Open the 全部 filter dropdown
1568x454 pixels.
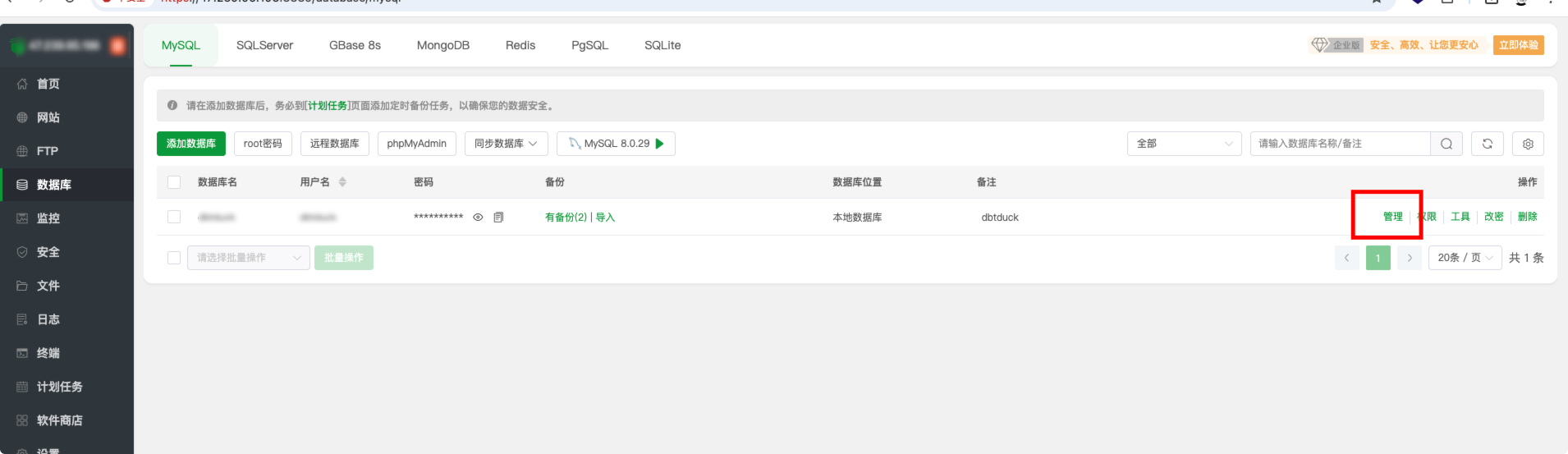coord(1185,144)
